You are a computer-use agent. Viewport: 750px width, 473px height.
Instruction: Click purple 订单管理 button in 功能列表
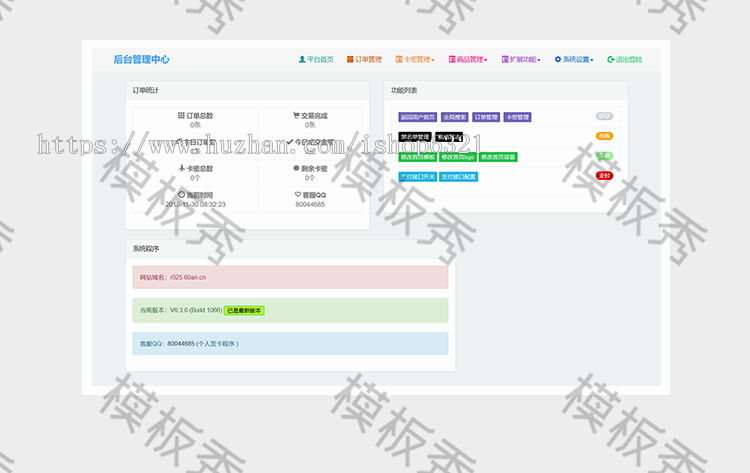pyautogui.click(x=486, y=117)
